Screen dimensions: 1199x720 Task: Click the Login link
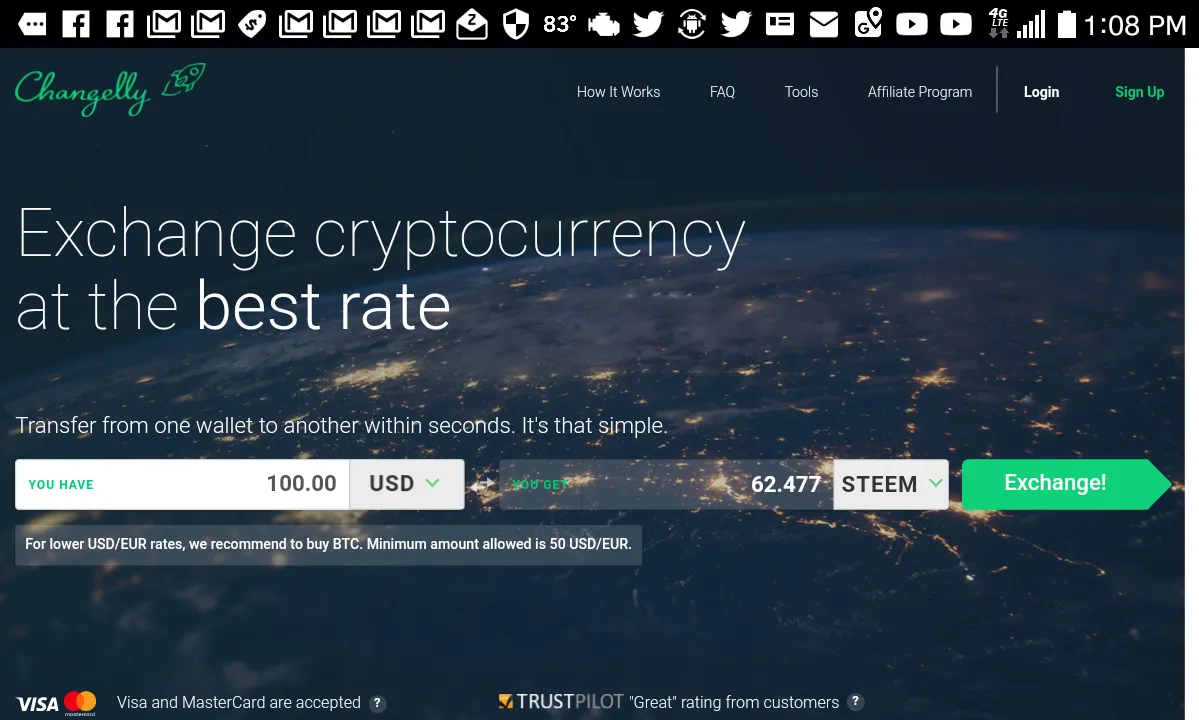(1041, 92)
